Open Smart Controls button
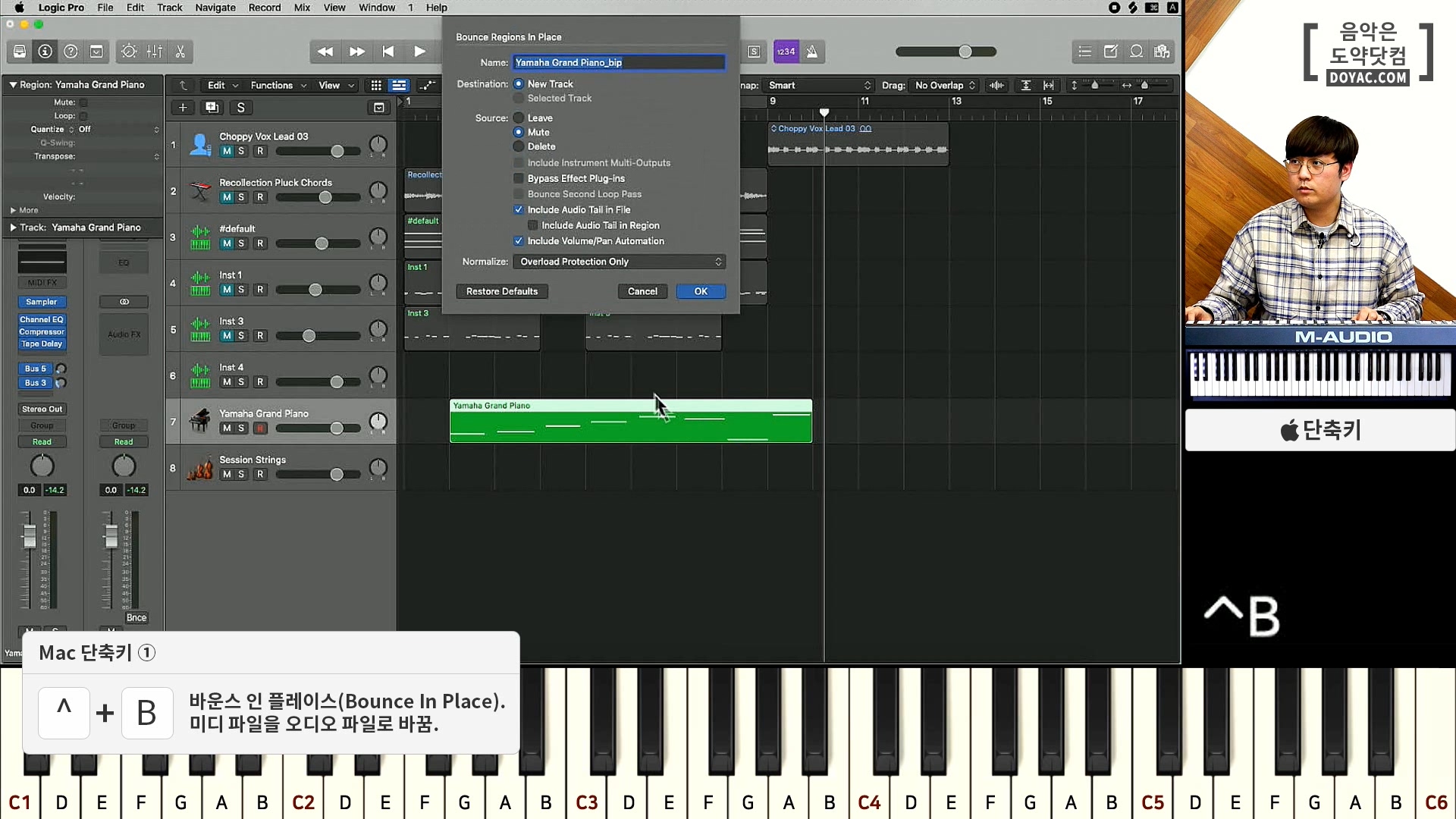This screenshot has width=1456, height=819. tap(129, 52)
